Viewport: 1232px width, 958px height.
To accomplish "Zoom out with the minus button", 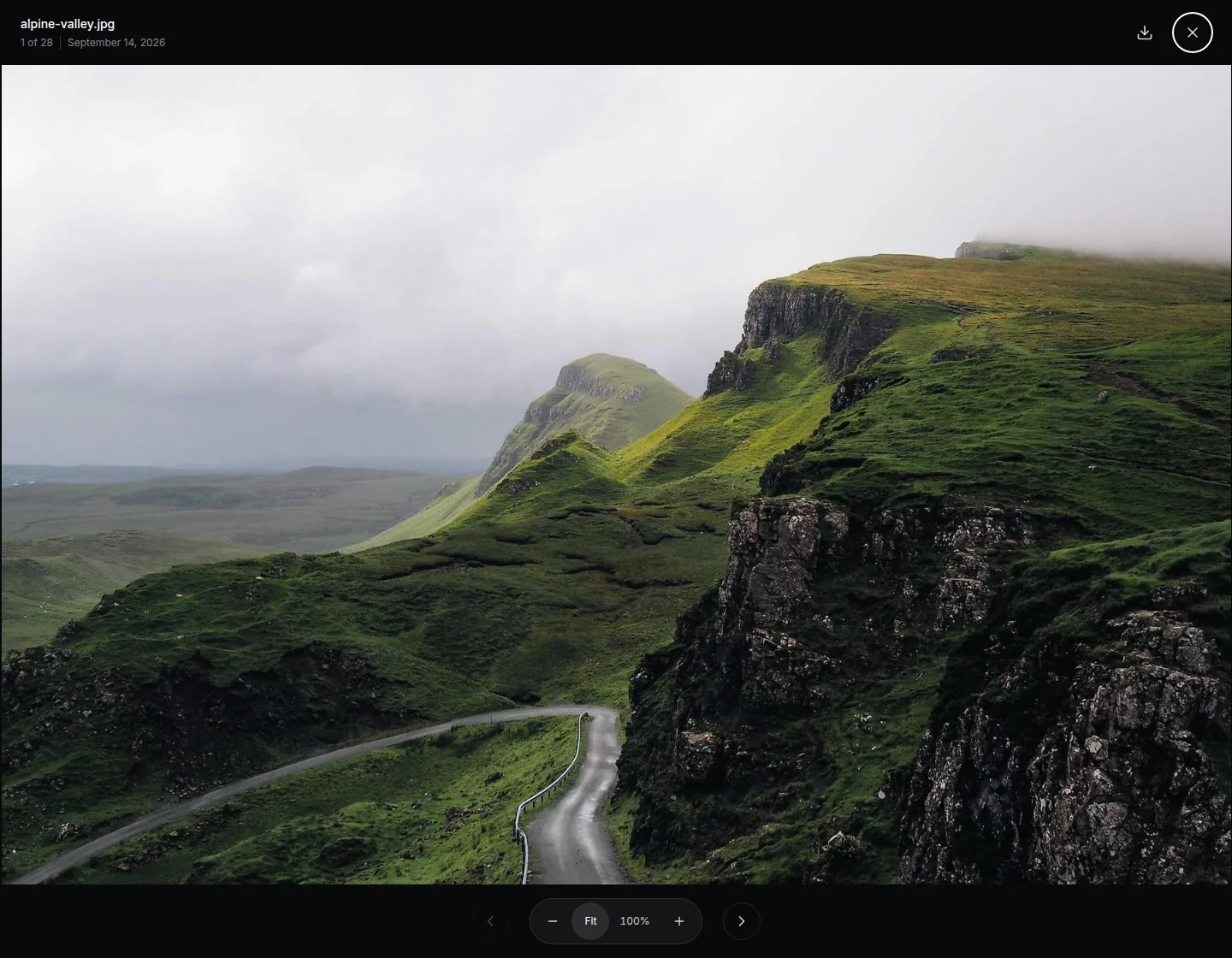I will (x=553, y=921).
